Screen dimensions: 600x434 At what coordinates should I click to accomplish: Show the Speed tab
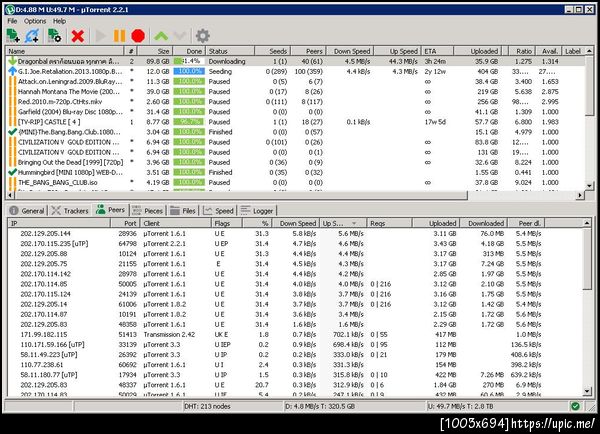218,210
